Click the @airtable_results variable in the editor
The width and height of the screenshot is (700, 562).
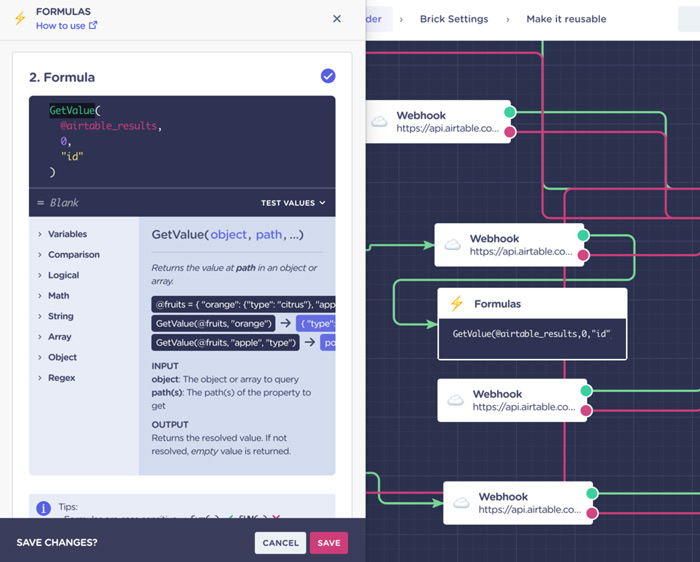(x=109, y=126)
